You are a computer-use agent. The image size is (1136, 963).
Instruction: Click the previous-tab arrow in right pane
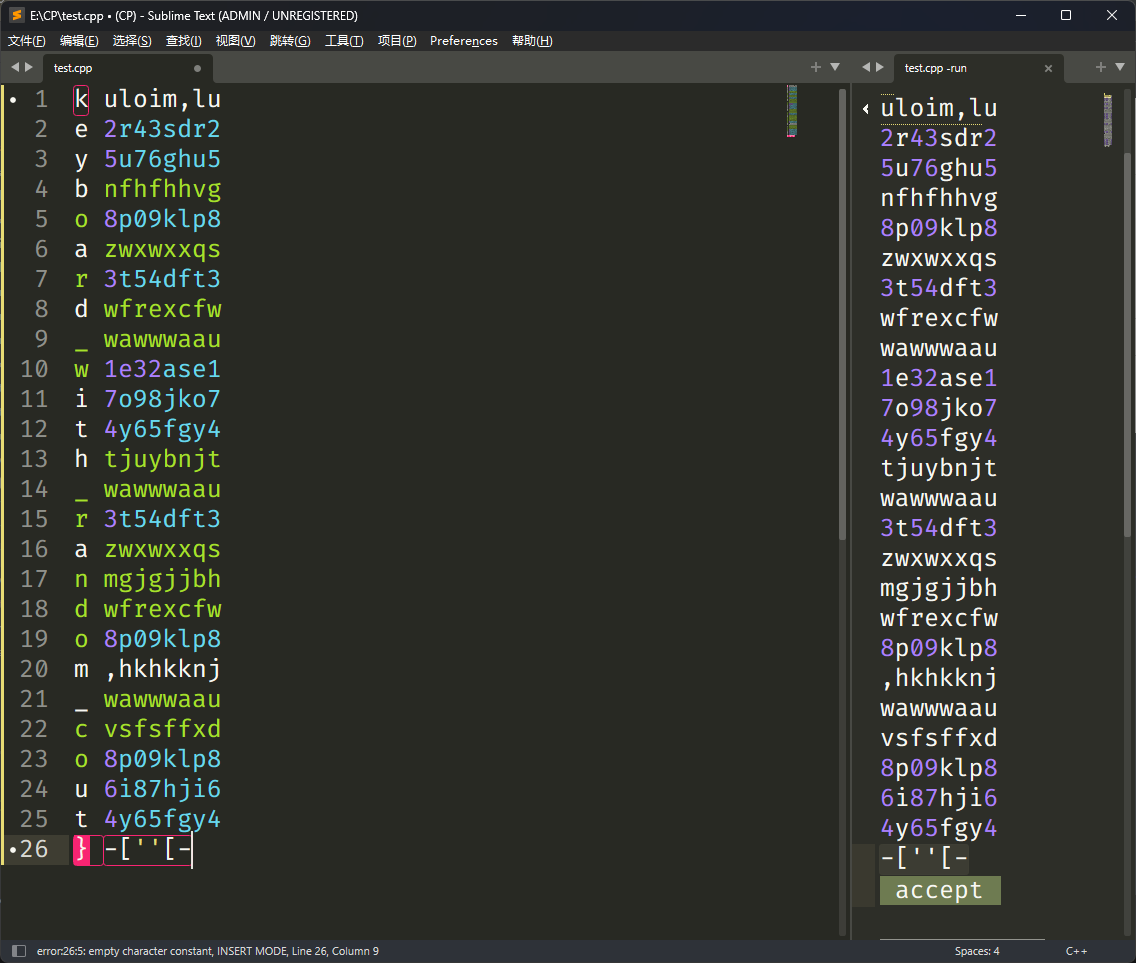(x=866, y=67)
